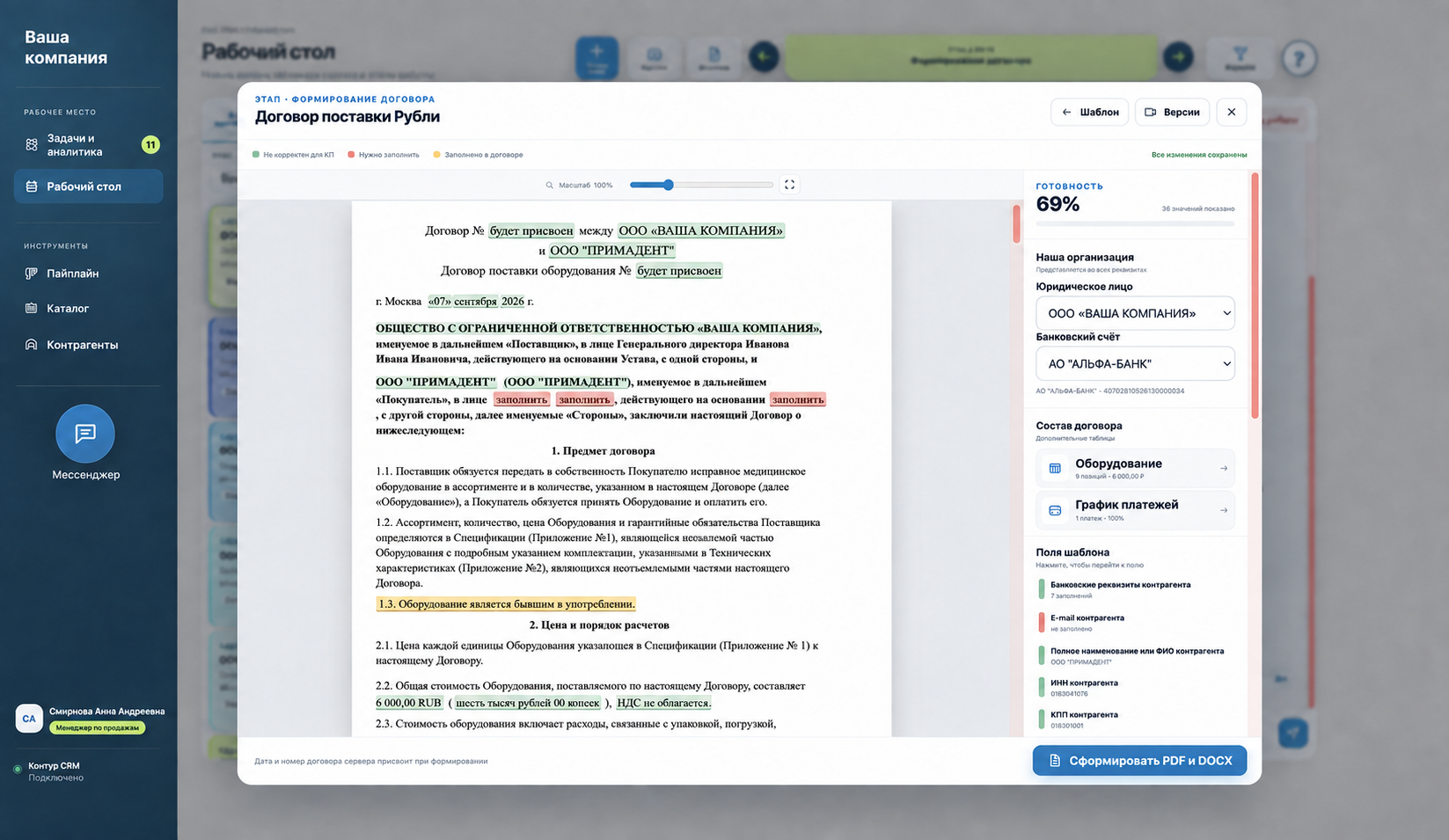Click Менеджер по продажам role badge

click(97, 728)
